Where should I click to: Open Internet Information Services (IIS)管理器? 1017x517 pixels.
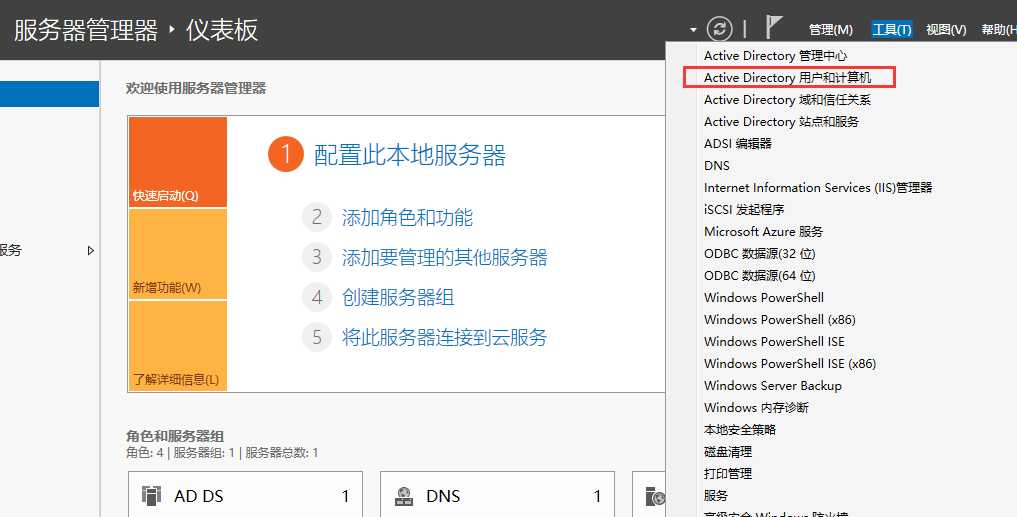tap(818, 188)
